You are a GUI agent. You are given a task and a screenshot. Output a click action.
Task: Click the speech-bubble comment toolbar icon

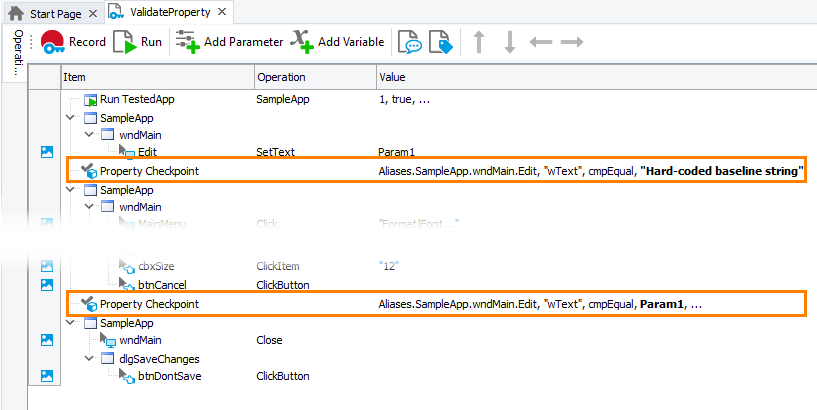409,42
